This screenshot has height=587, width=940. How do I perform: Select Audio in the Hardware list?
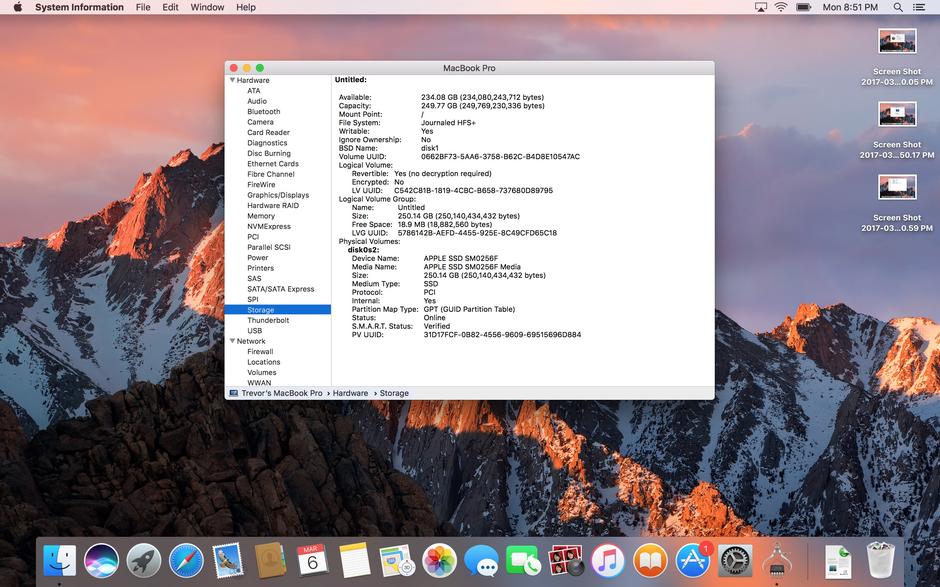(x=257, y=101)
